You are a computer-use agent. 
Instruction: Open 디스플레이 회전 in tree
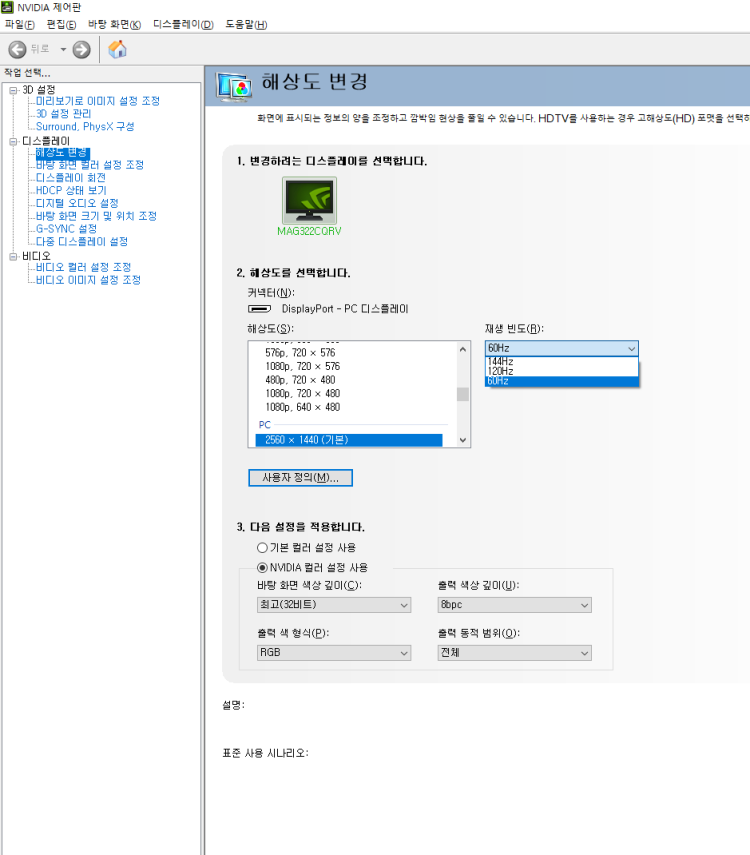click(x=71, y=178)
